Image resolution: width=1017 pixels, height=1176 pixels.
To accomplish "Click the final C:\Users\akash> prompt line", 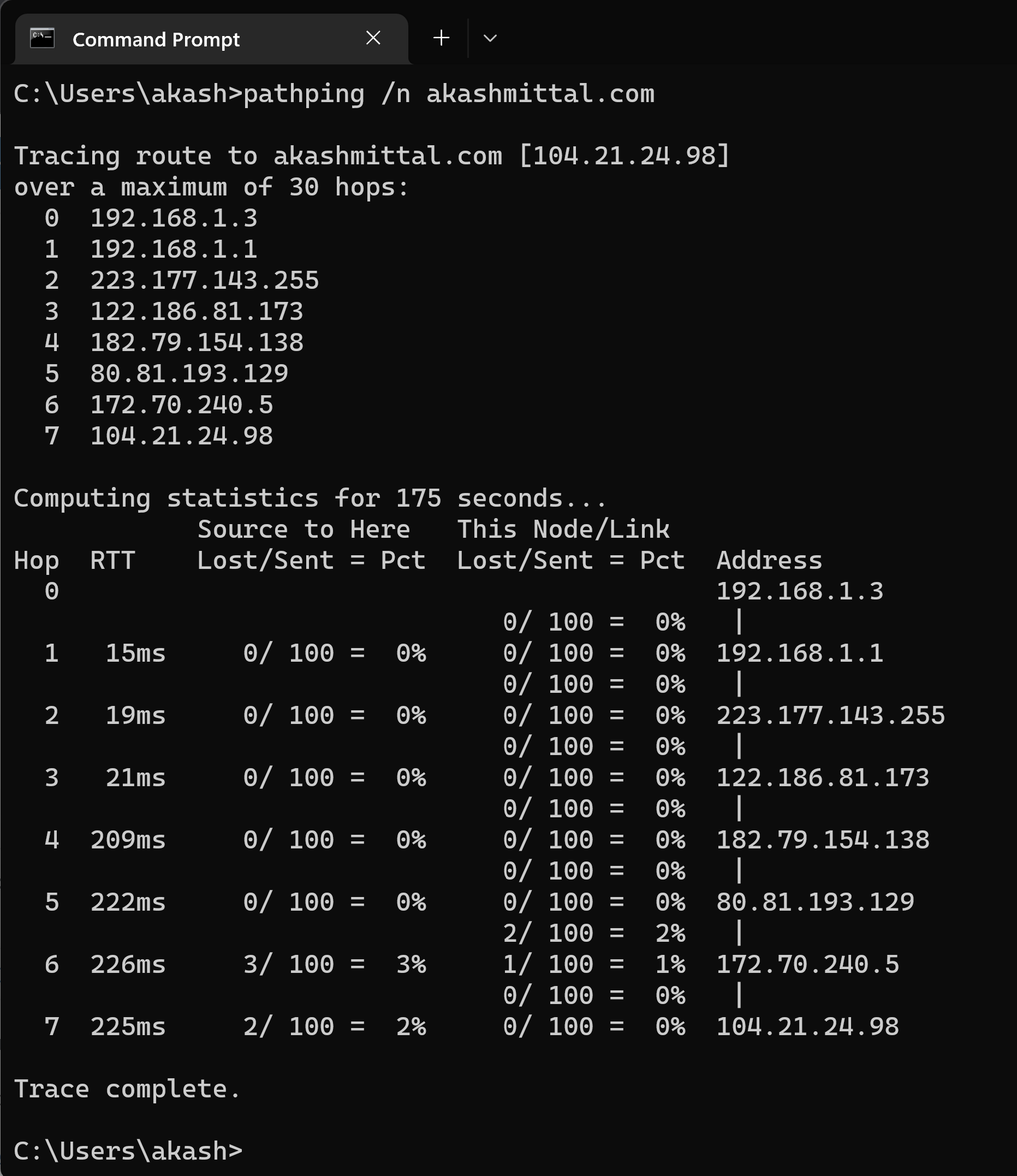I will (128, 1151).
